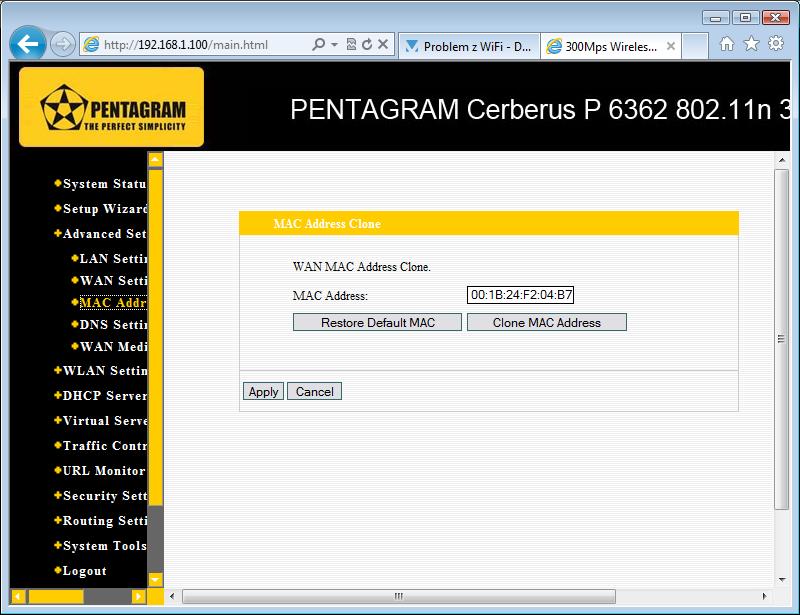Click the search magnifier in address bar

pyautogui.click(x=318, y=44)
